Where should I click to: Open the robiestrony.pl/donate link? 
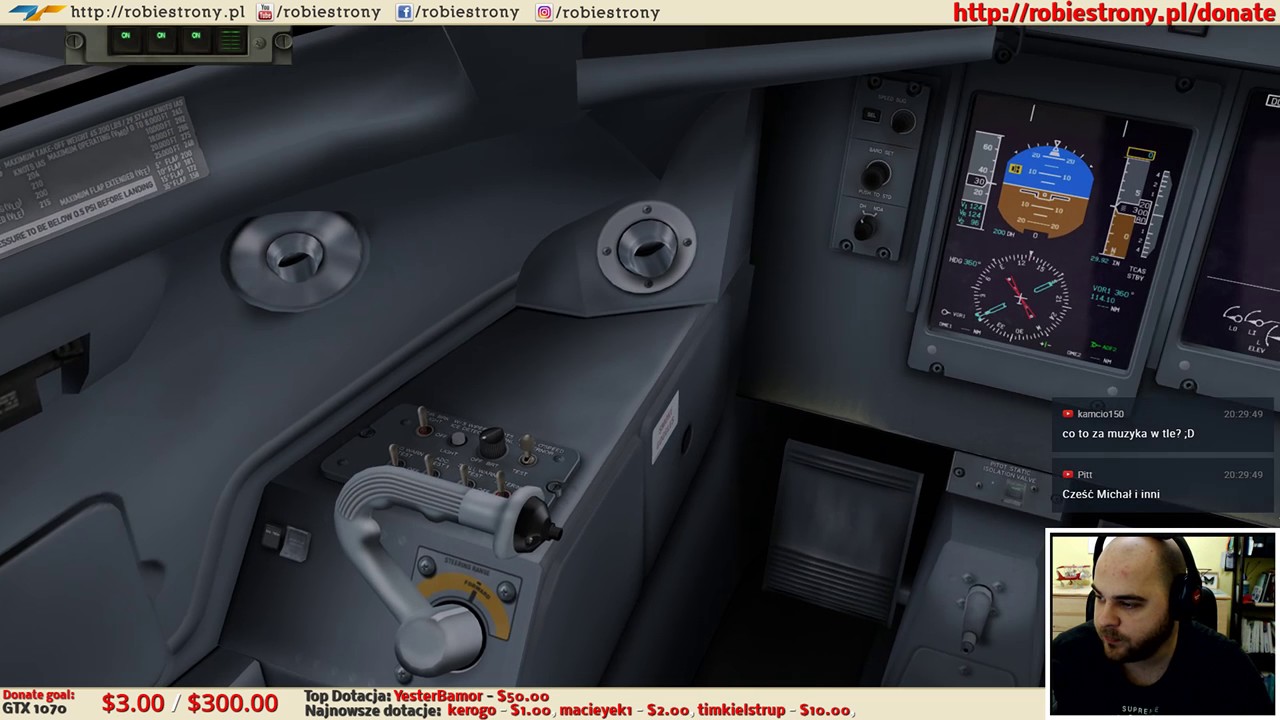pyautogui.click(x=1114, y=12)
